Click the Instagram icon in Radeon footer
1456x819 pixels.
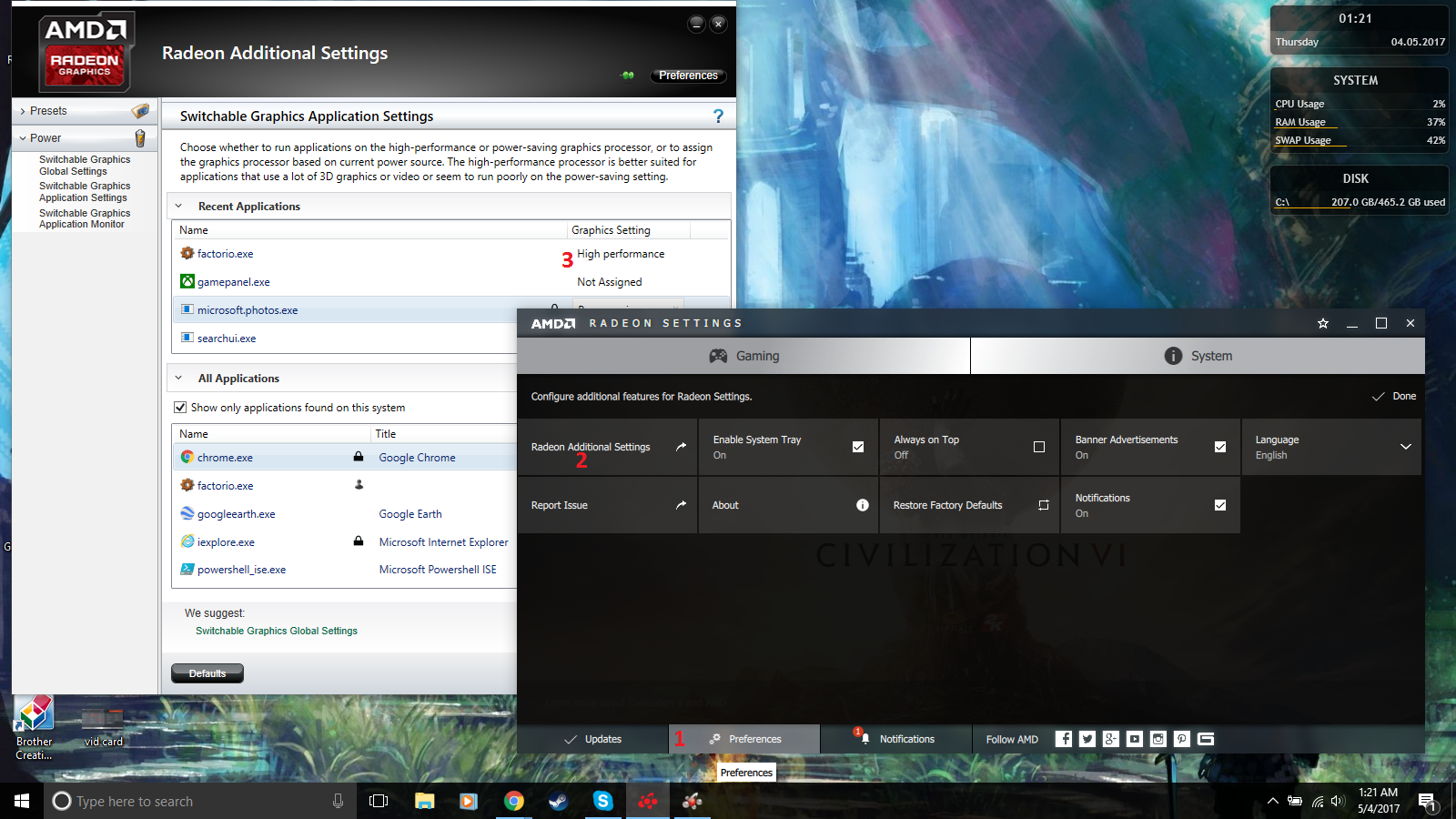tap(1158, 739)
